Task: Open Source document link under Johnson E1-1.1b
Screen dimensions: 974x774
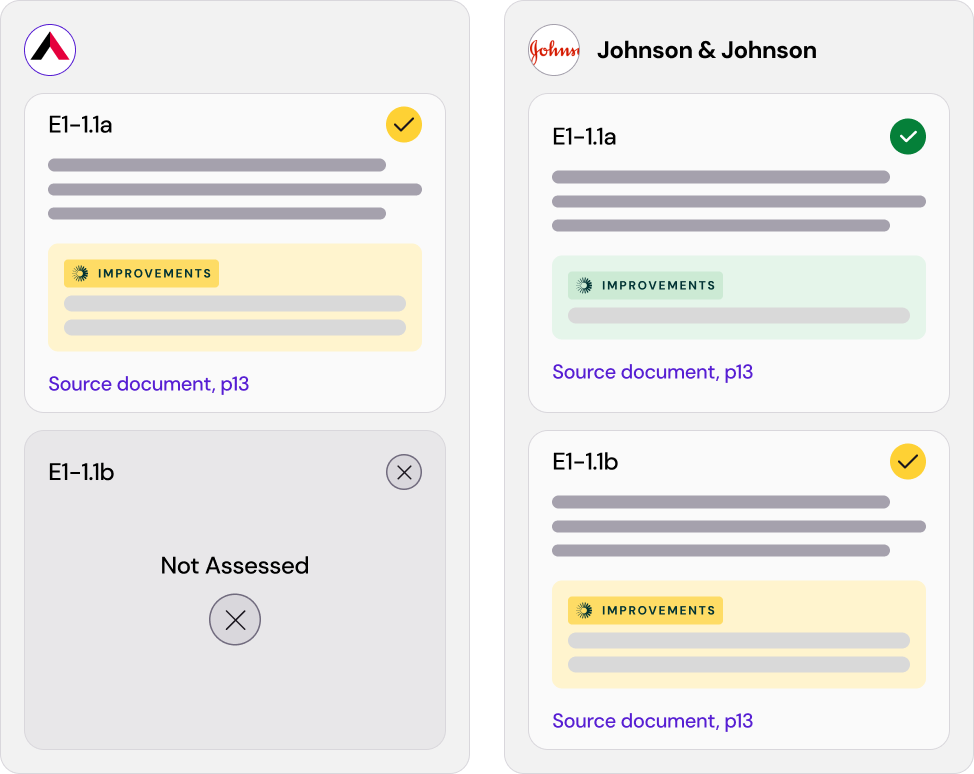Action: 653,721
